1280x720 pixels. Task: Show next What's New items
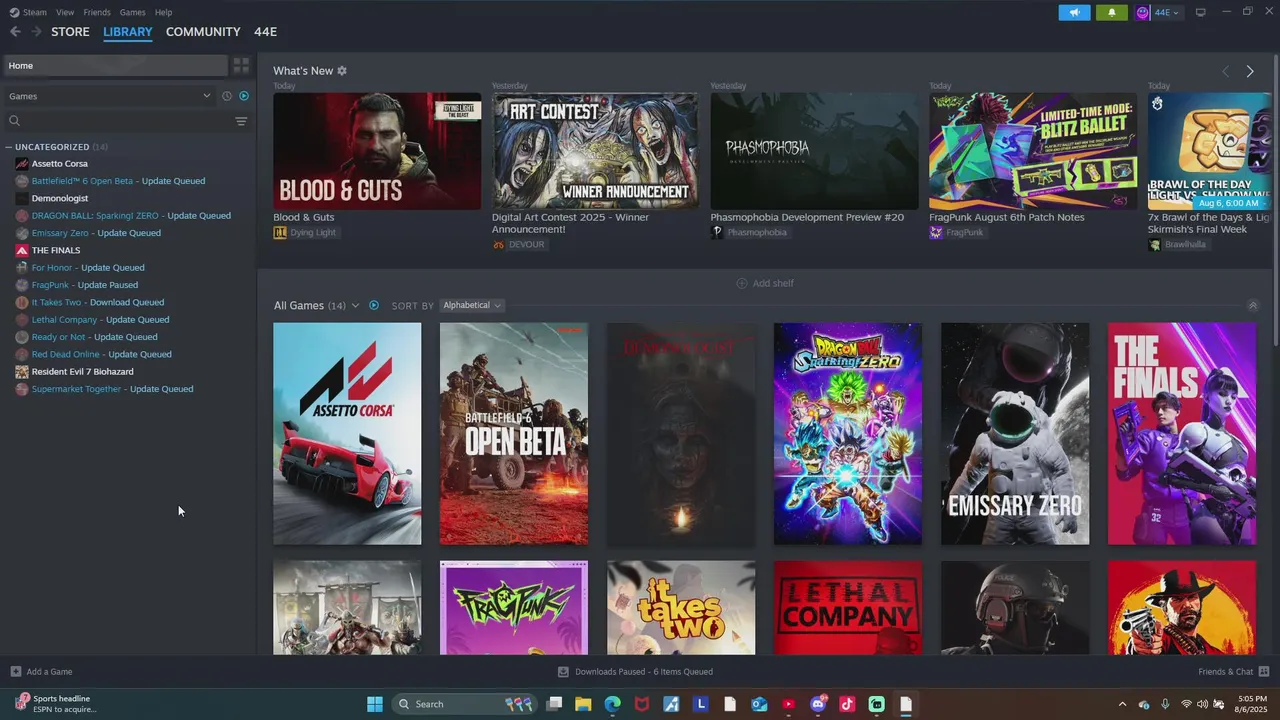point(1250,71)
